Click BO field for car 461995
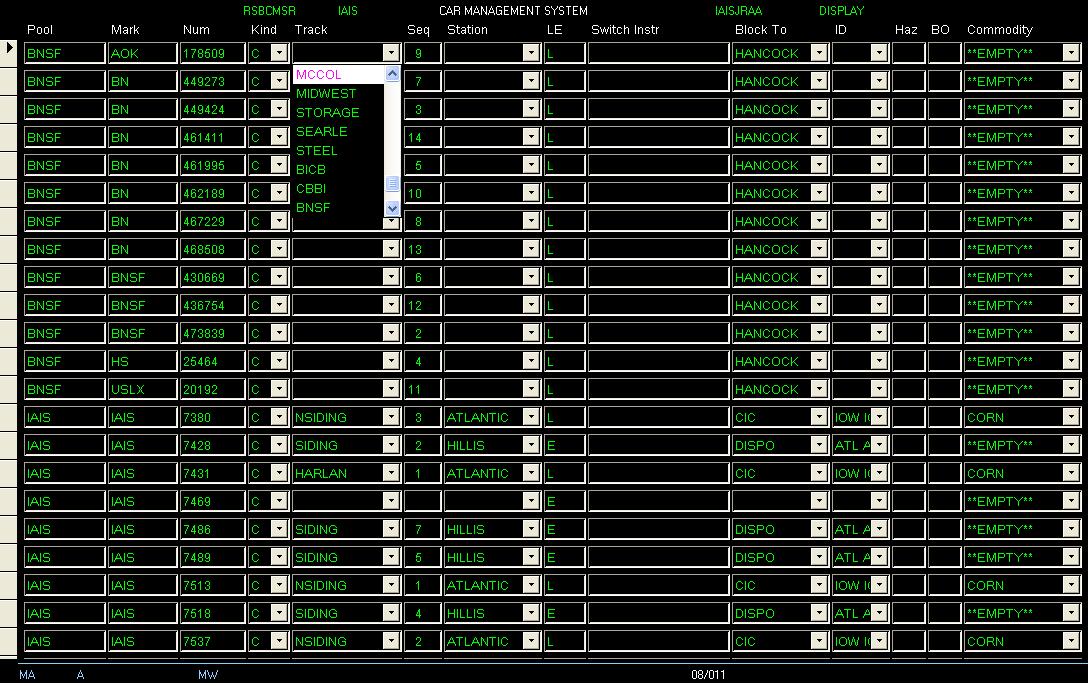Viewport: 1088px width, 686px height. point(944,165)
